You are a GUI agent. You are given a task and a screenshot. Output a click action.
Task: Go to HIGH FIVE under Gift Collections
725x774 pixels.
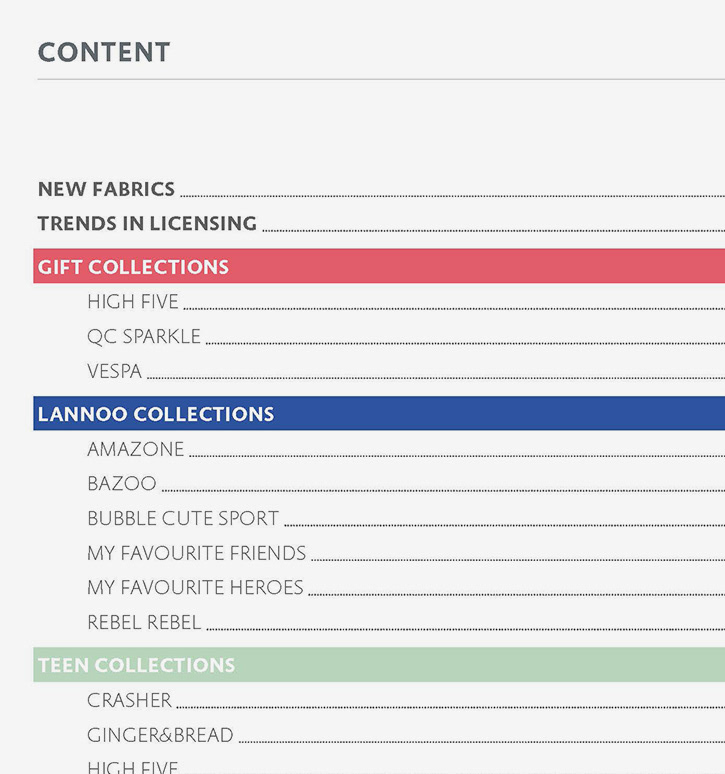pyautogui.click(x=133, y=302)
